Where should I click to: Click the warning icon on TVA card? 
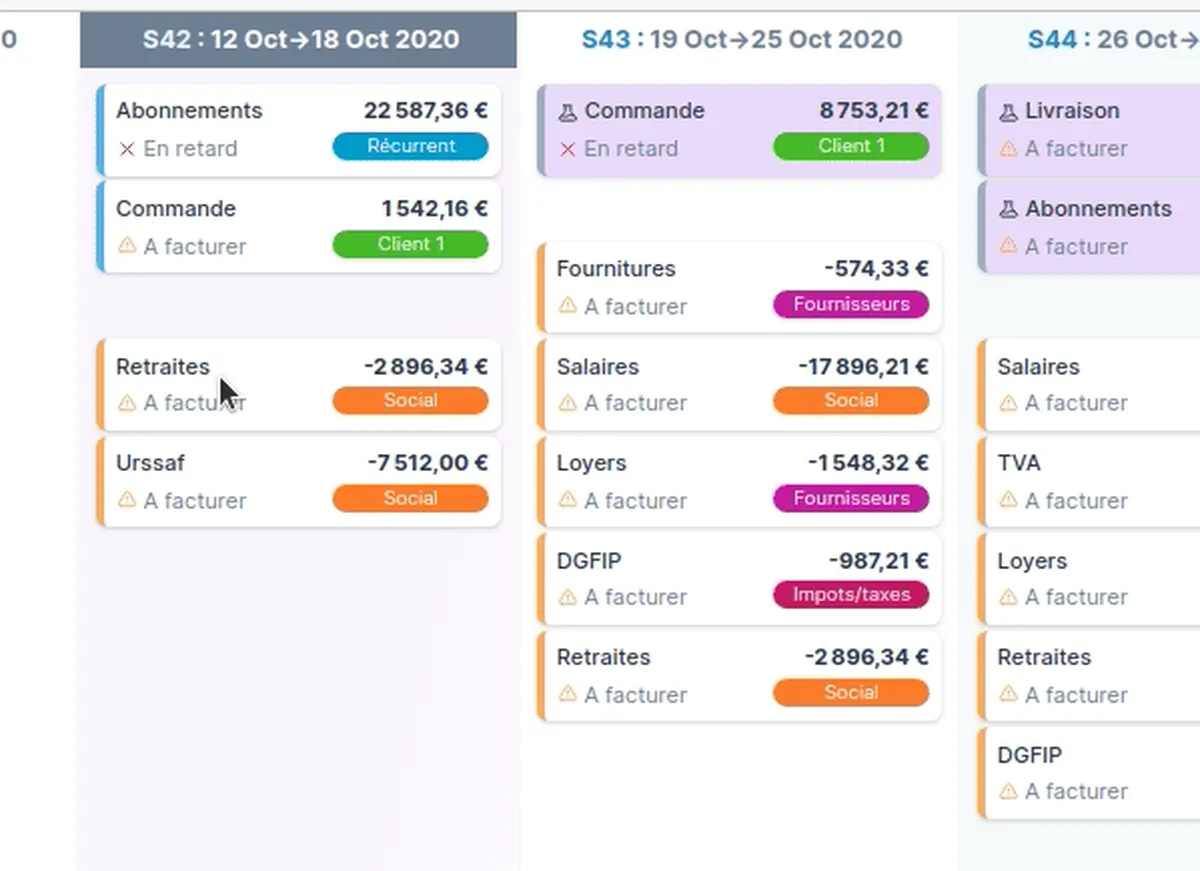tap(1008, 500)
